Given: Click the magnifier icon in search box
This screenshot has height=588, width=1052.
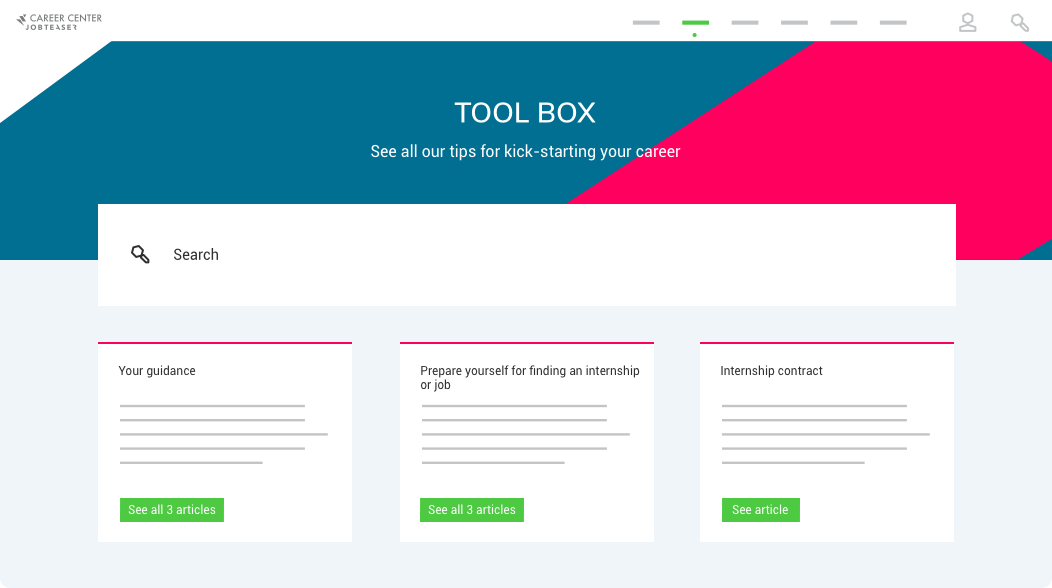Looking at the screenshot, I should click(140, 254).
